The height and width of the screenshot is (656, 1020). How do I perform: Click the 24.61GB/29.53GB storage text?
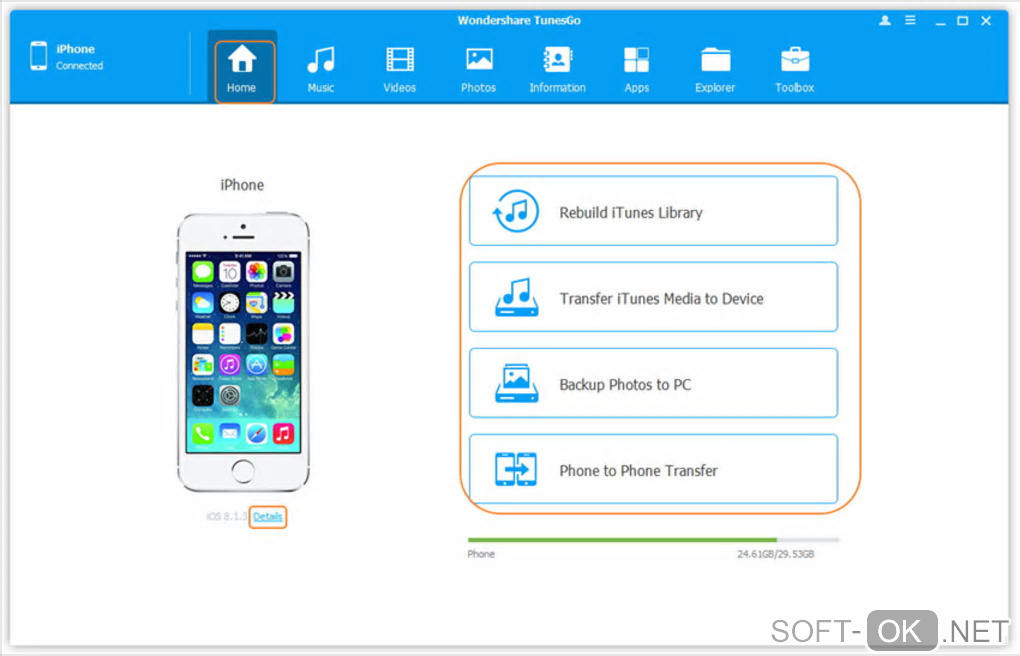pos(775,554)
